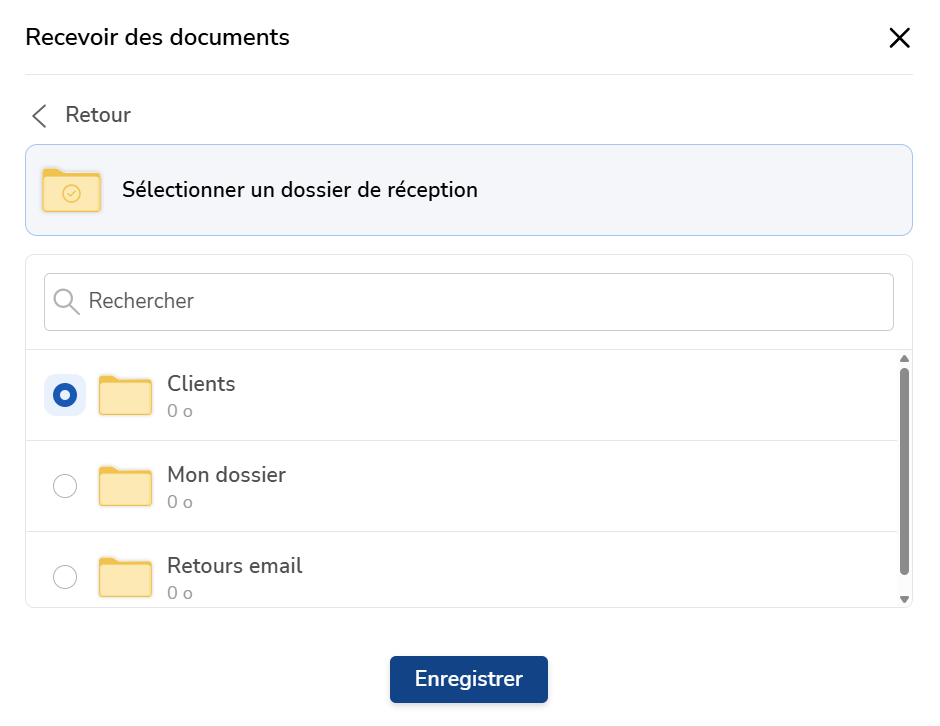The image size is (940, 726).
Task: Click the search magnifier icon
Action: (66, 302)
